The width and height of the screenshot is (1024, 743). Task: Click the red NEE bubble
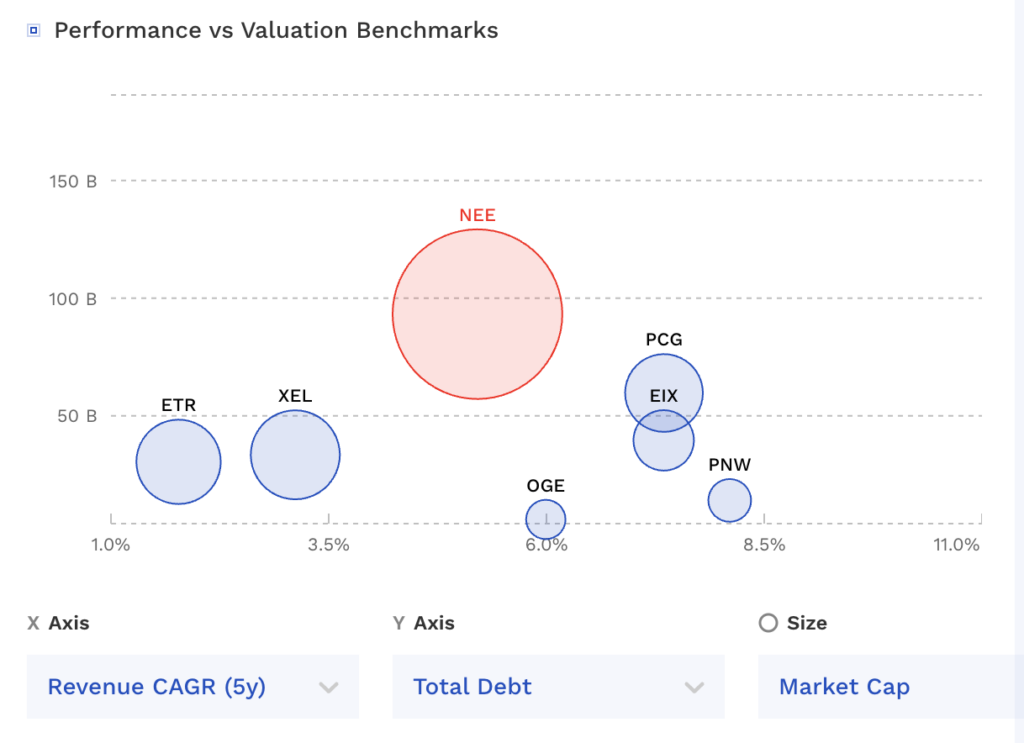477,314
